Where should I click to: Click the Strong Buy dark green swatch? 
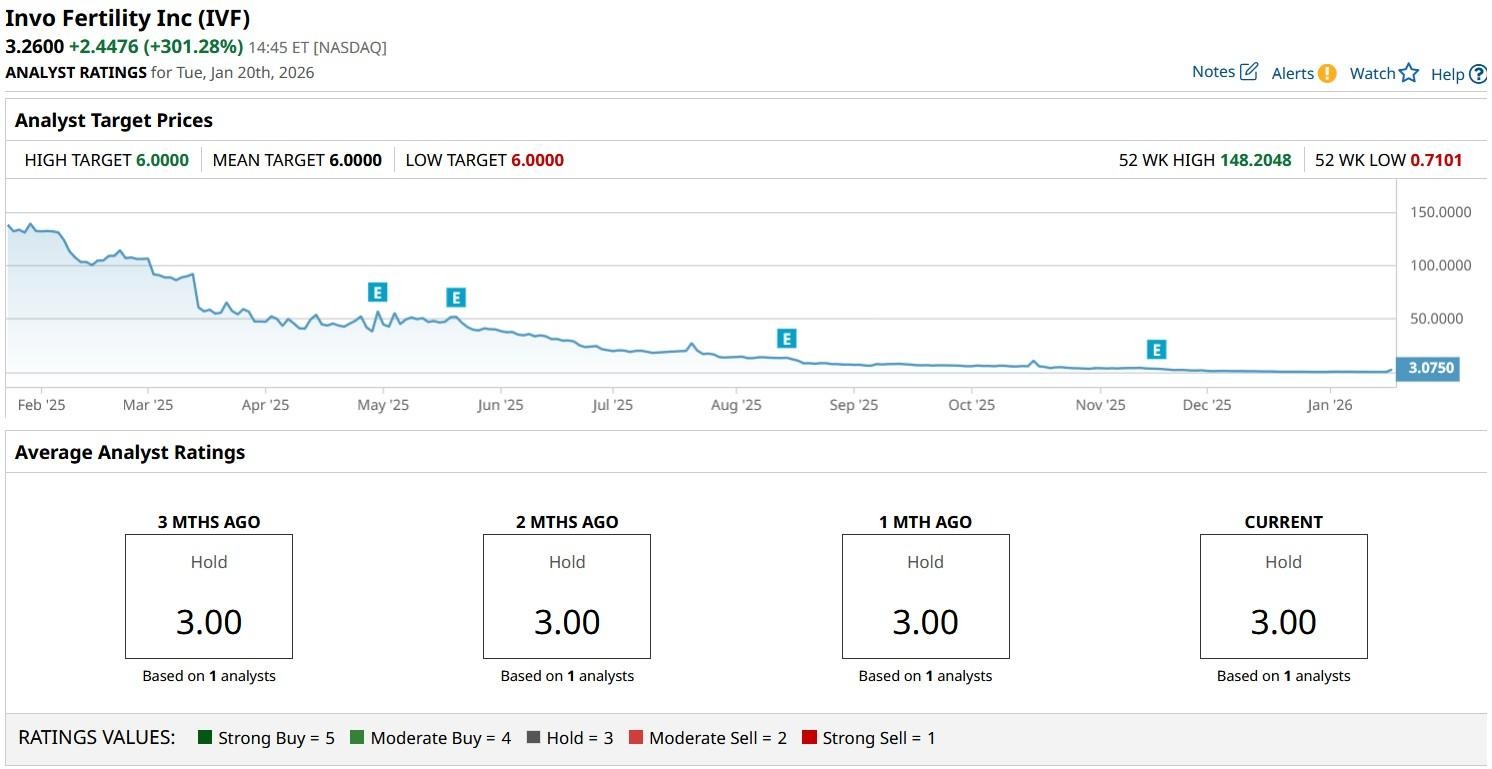205,738
